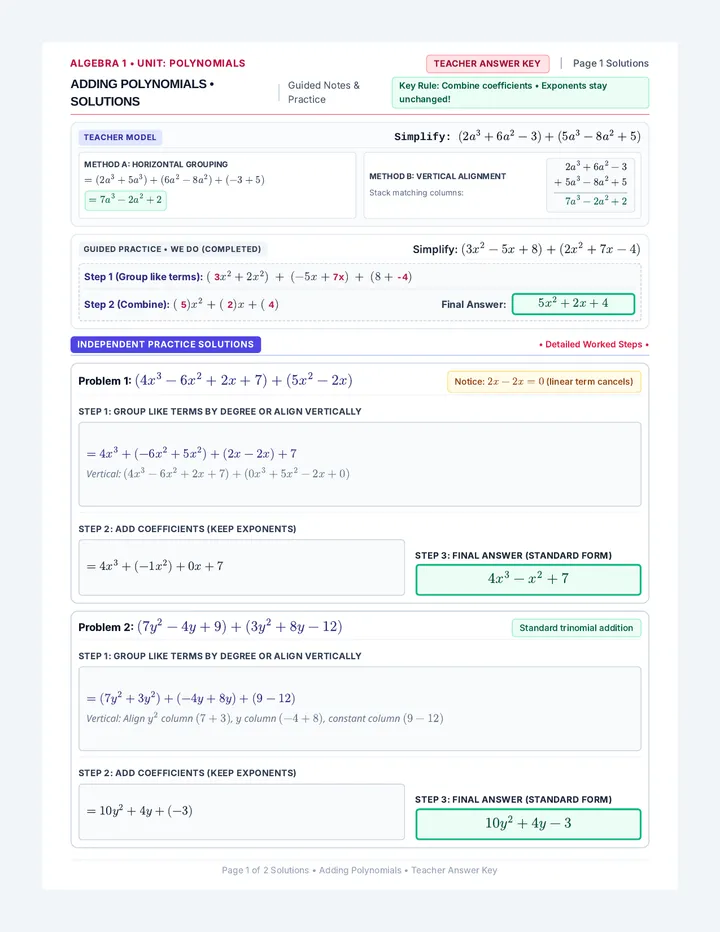
Task: Click the TEACHER MODEL tag
Action: click(x=120, y=137)
